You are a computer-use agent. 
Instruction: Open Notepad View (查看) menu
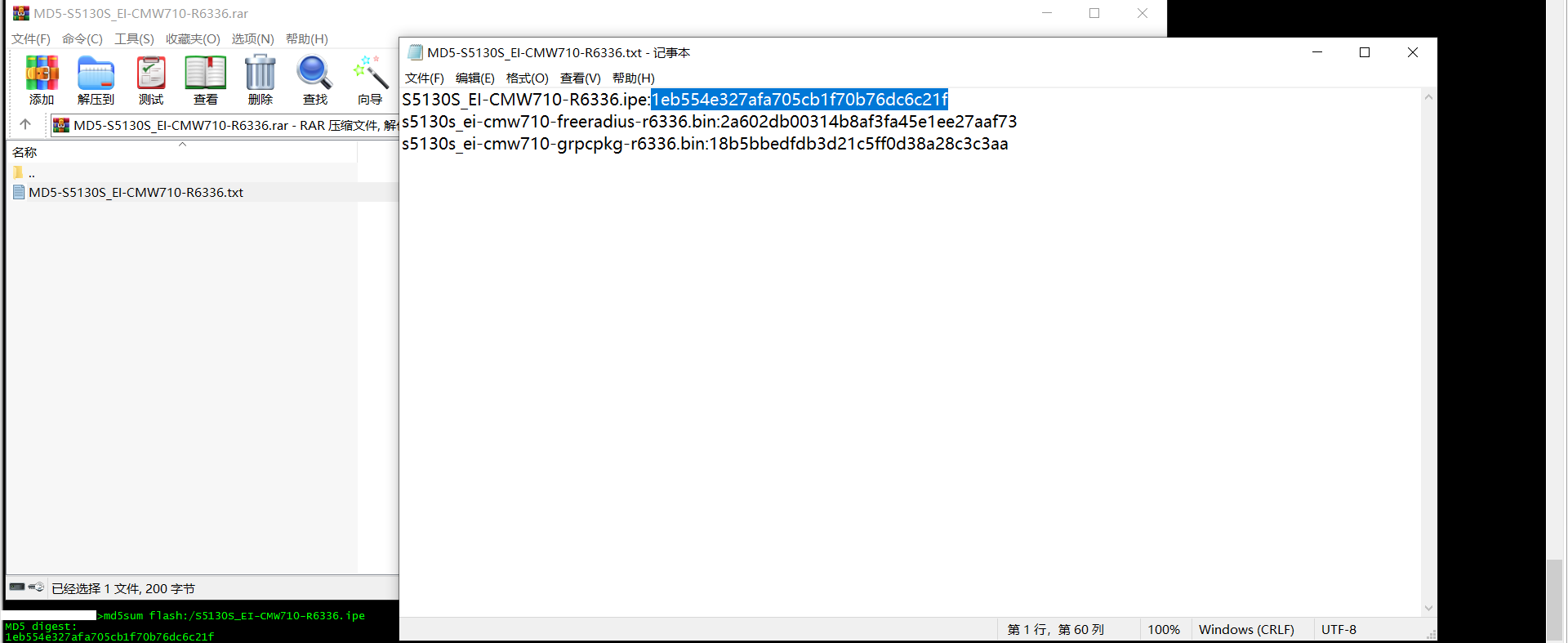(x=581, y=78)
